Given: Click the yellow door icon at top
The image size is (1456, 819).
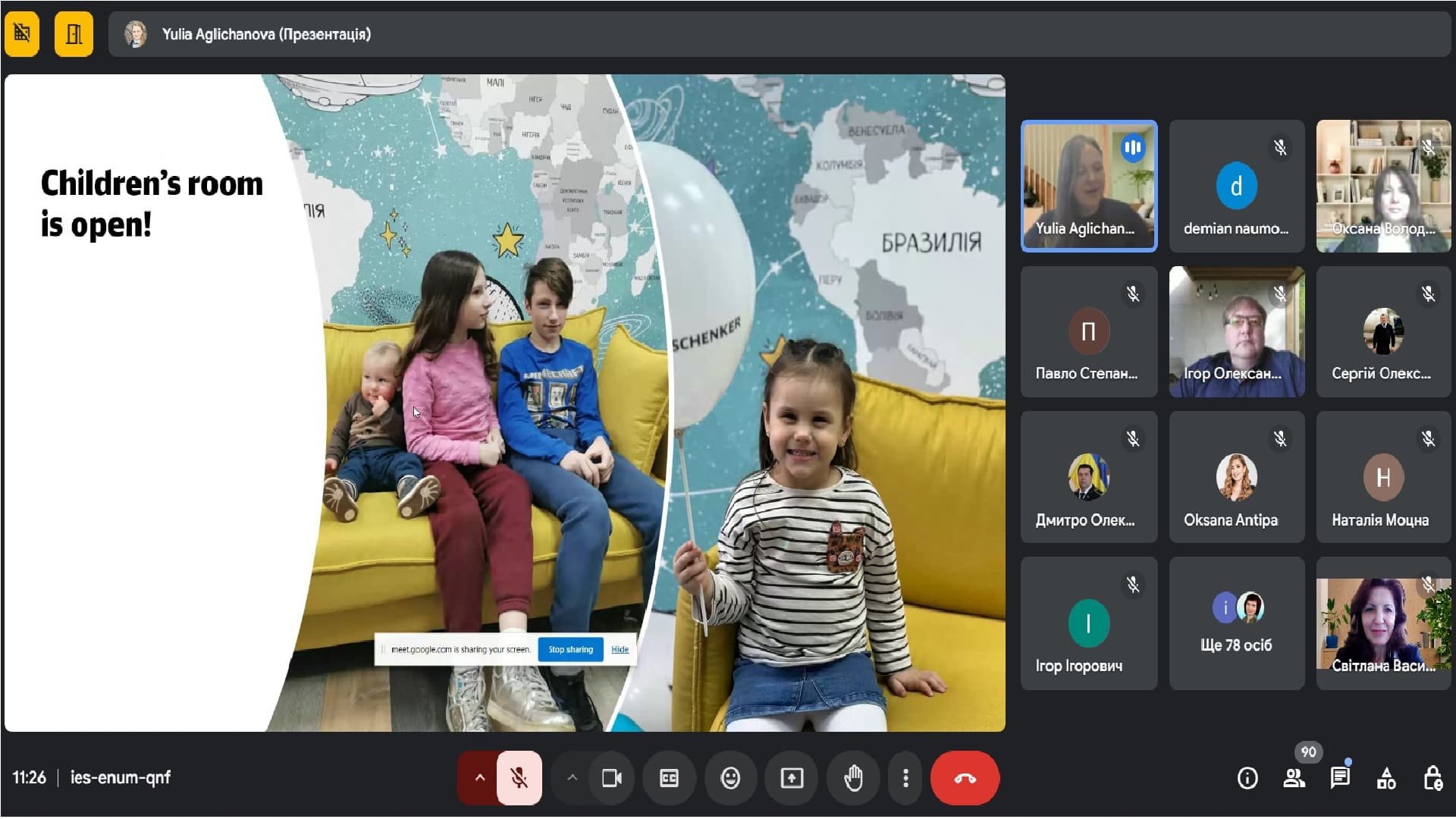Looking at the screenshot, I should point(74,34).
